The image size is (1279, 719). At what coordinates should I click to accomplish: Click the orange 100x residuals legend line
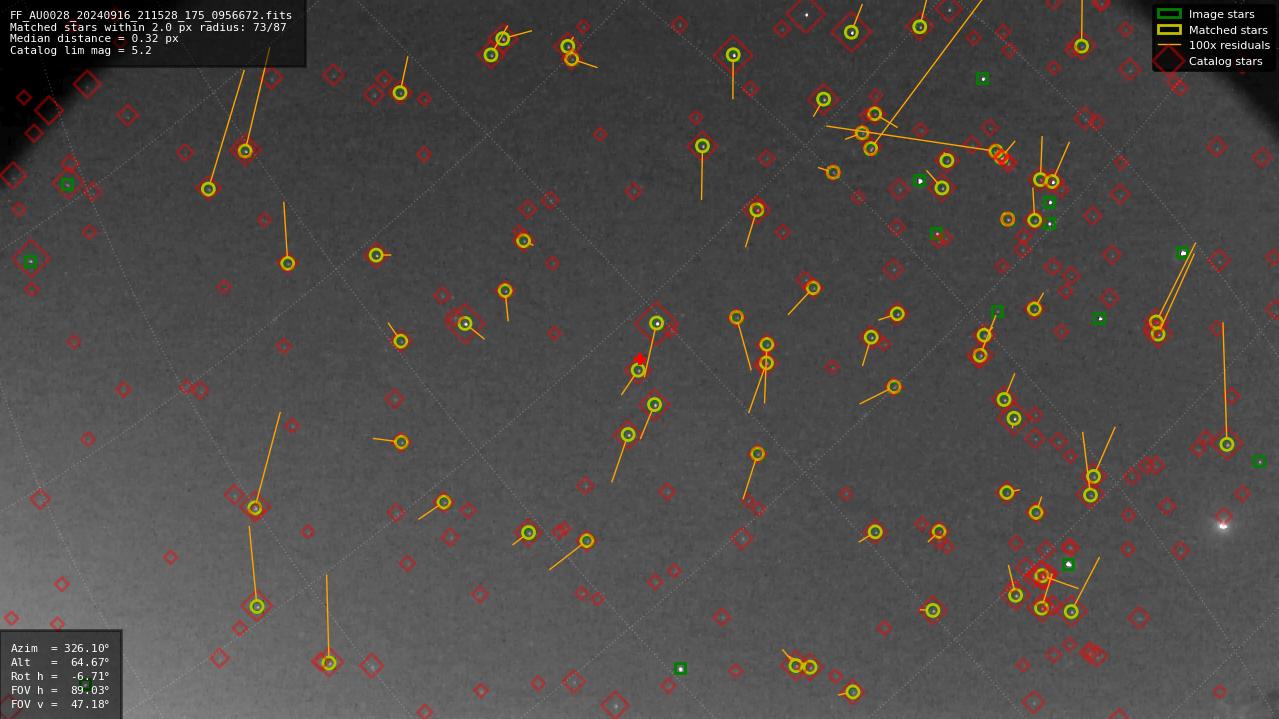tap(1168, 45)
